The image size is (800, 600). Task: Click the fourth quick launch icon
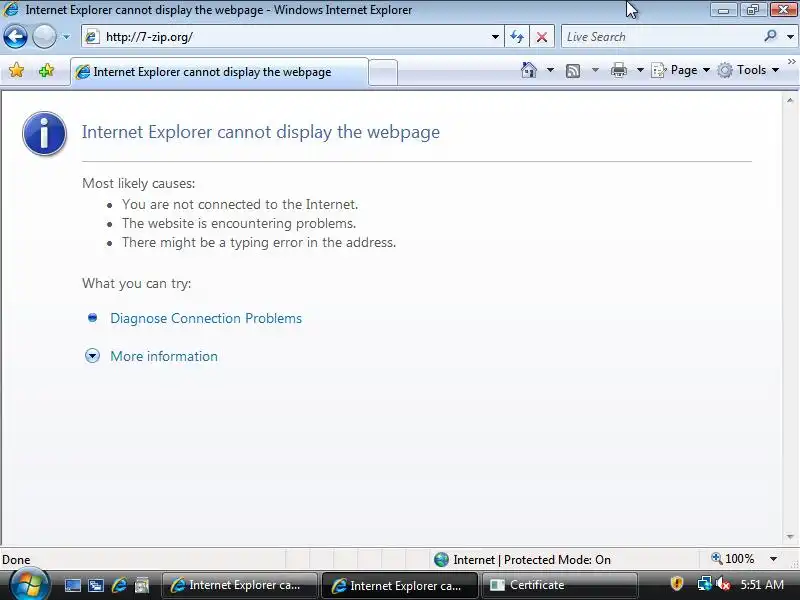point(142,585)
